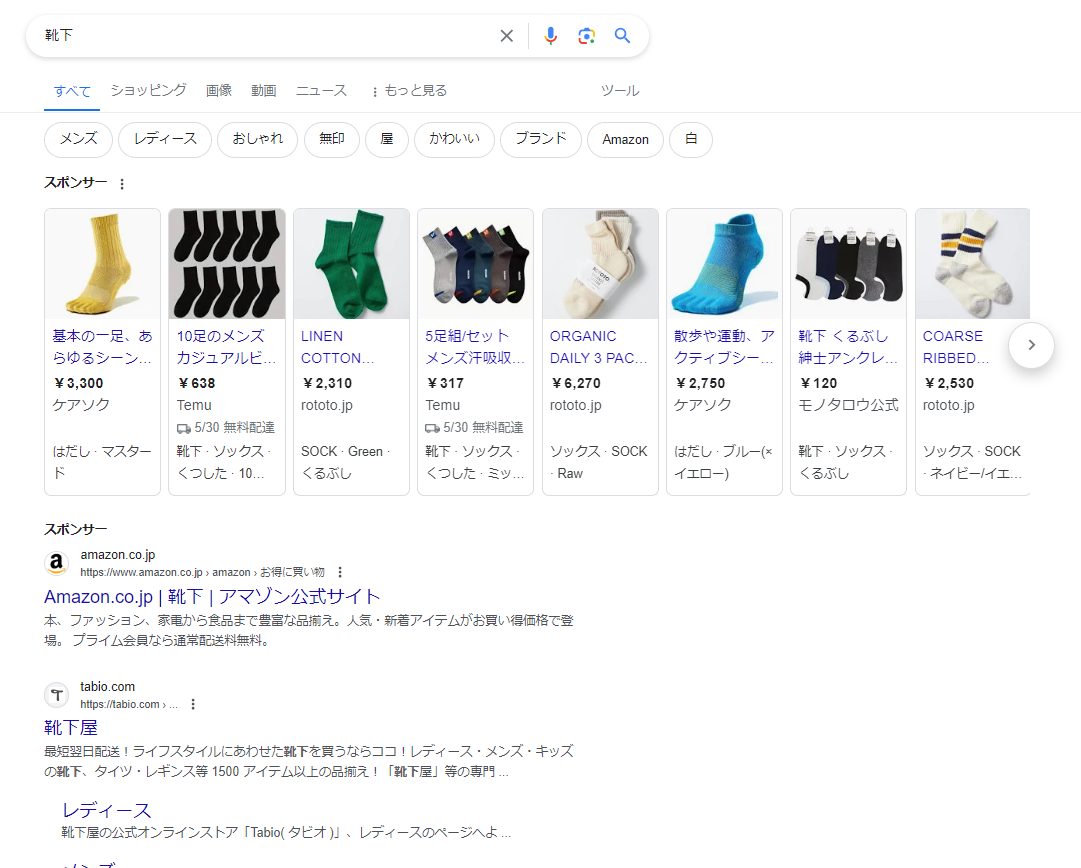
Task: Switch to the 画像 tab
Action: (219, 90)
